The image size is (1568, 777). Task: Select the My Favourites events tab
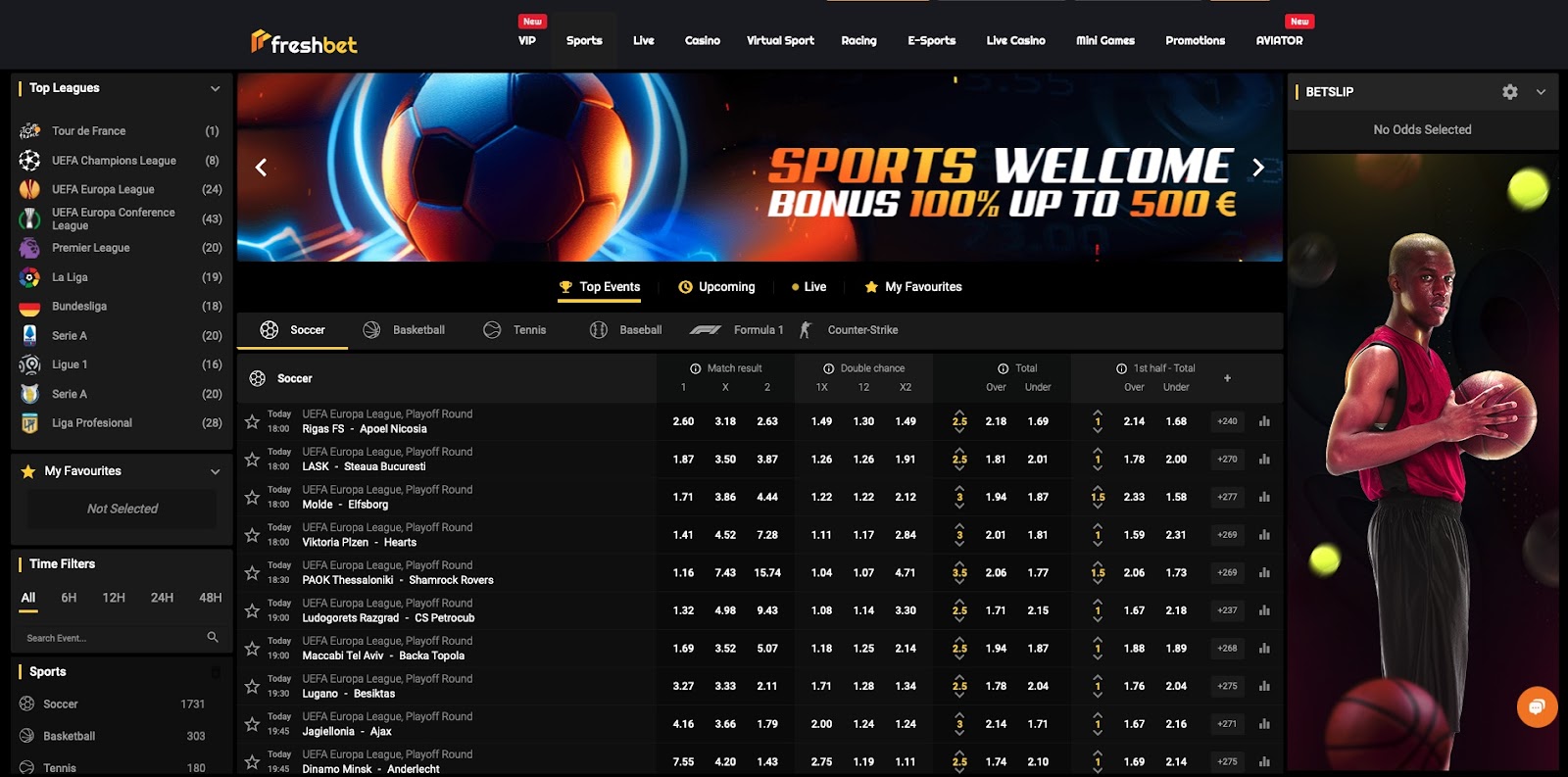(x=913, y=287)
